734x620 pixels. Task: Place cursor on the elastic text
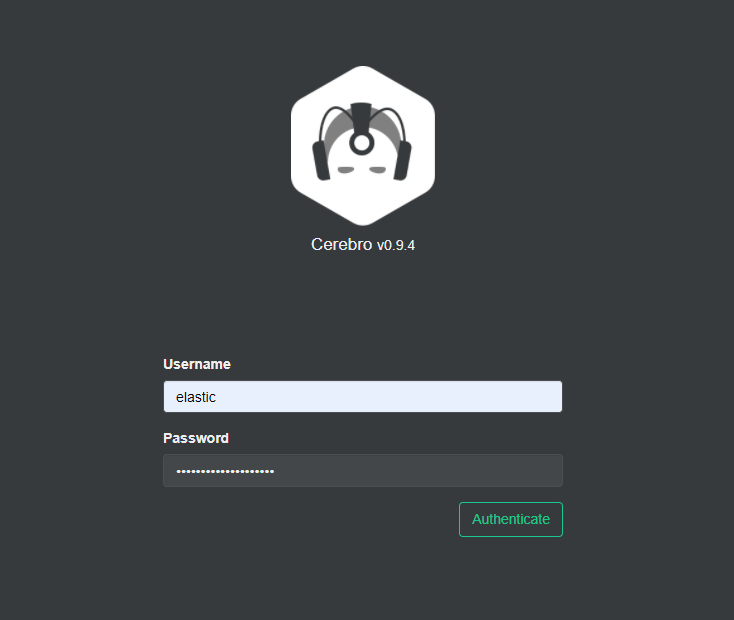(196, 397)
